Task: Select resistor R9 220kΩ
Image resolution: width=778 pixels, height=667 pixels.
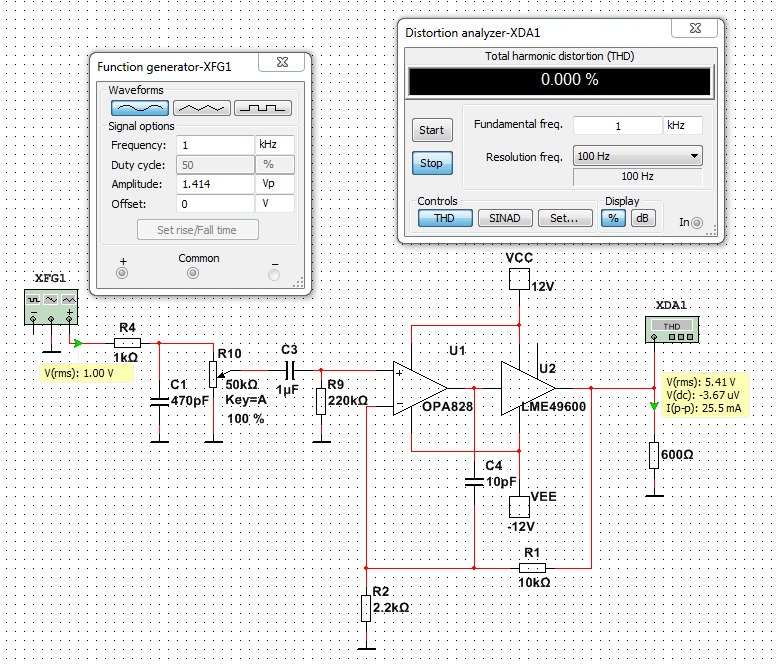Action: point(321,401)
